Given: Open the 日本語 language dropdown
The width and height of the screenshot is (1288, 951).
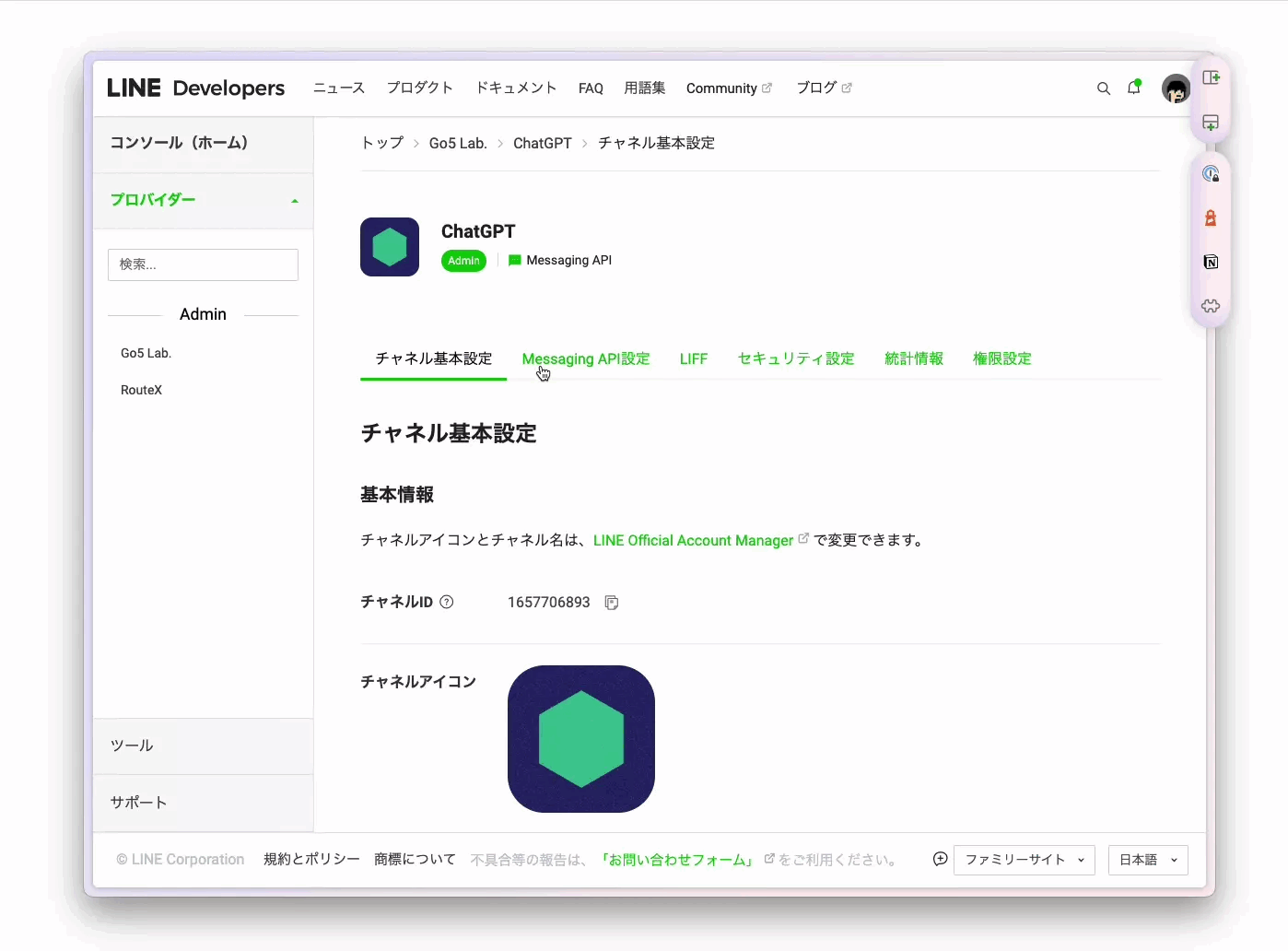Looking at the screenshot, I should [1148, 860].
